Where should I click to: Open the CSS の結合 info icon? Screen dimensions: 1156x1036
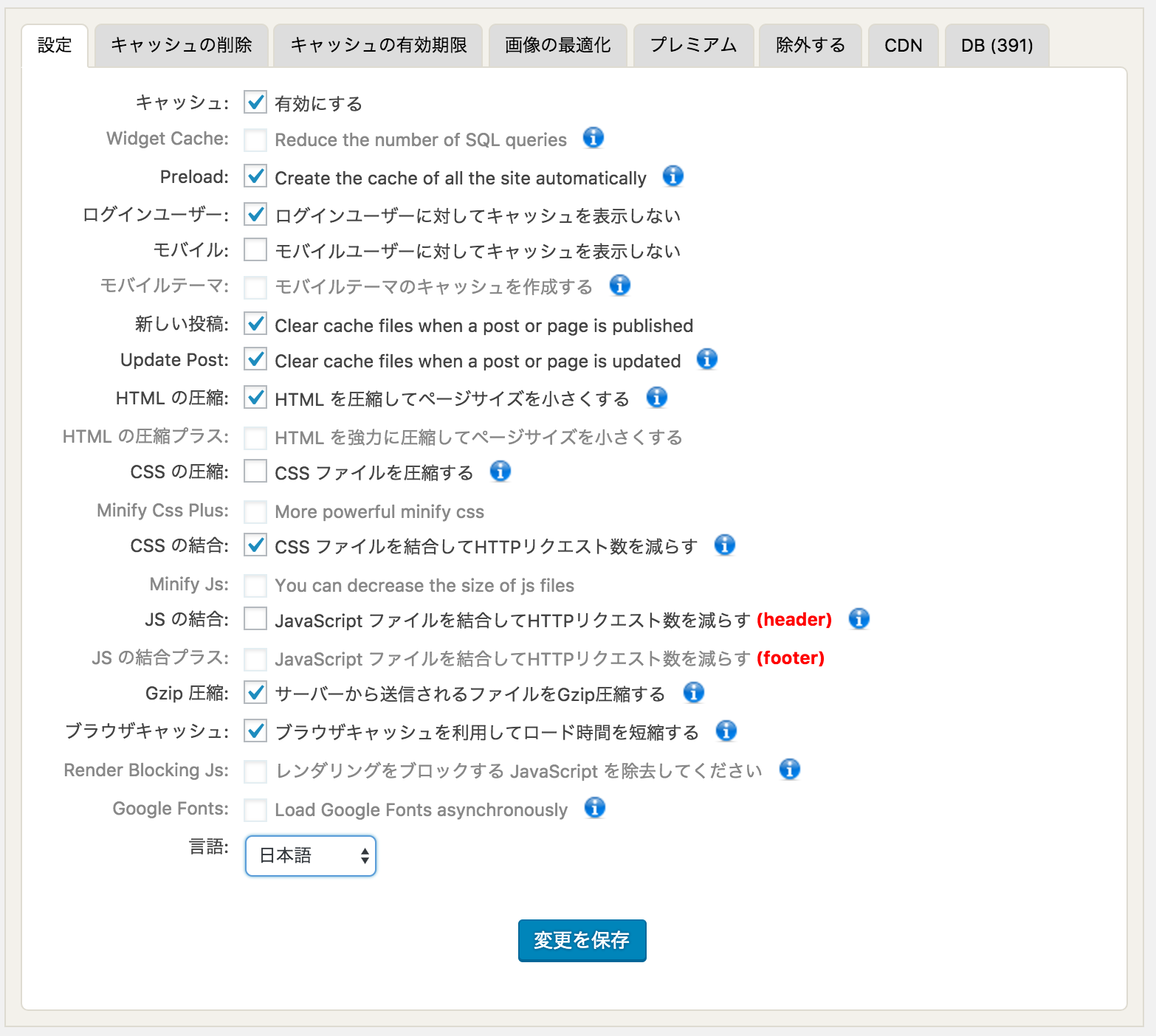[x=725, y=546]
